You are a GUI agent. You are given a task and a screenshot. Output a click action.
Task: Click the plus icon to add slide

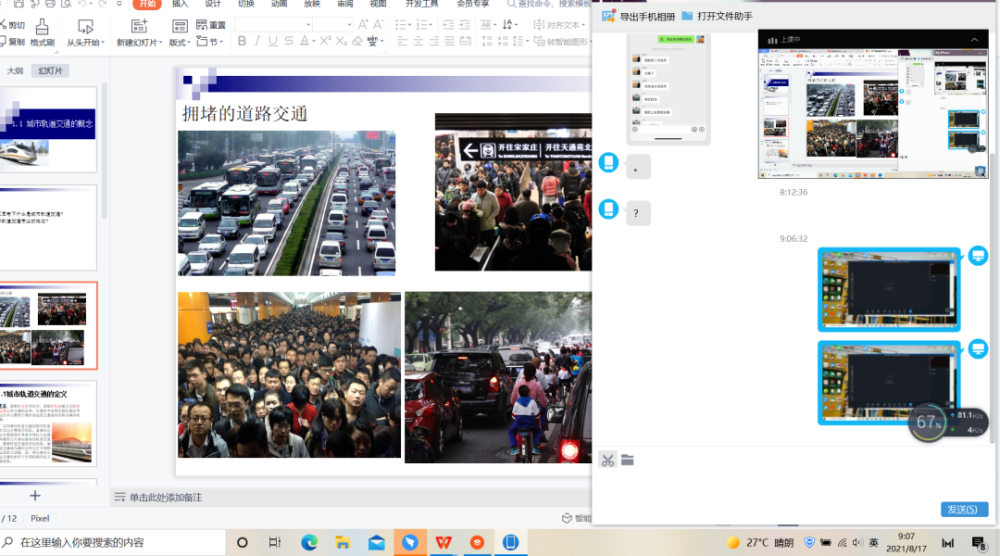pos(35,496)
